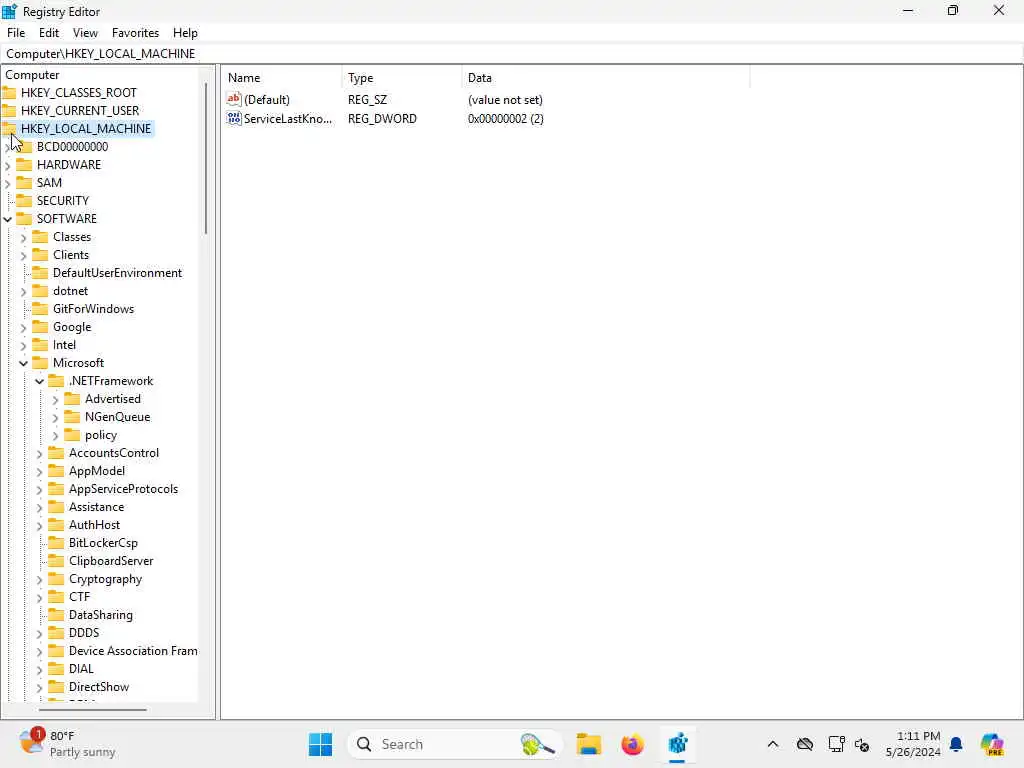
Task: Click the registry path address bar
Action: coord(512,54)
